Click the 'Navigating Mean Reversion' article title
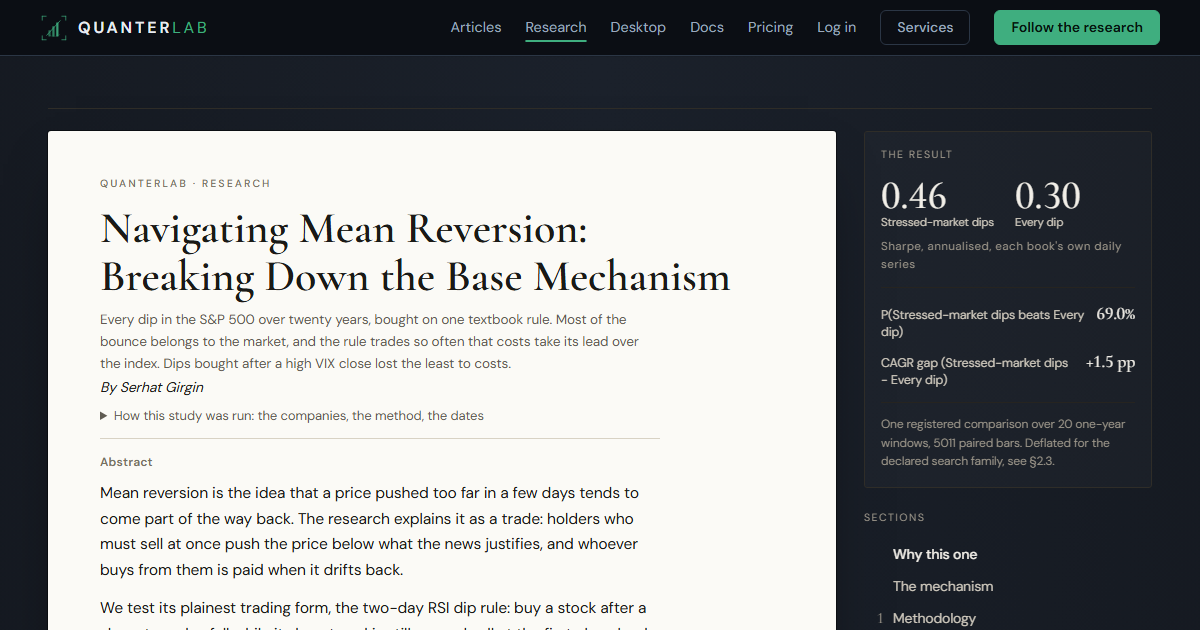Viewport: 1200px width, 630px height. (415, 253)
